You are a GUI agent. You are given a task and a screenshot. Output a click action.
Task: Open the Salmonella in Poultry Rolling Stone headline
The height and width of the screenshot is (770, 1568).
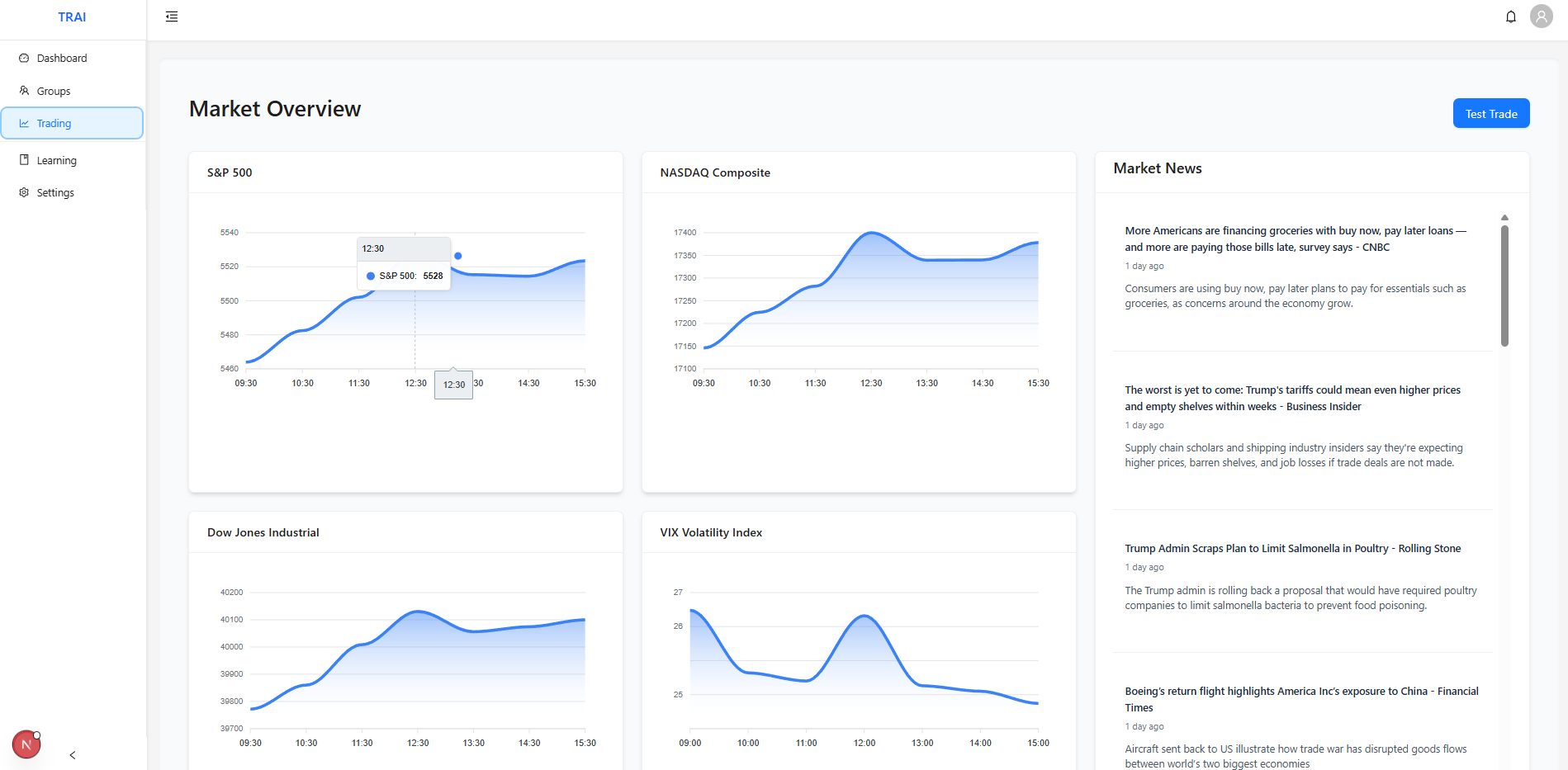pyautogui.click(x=1292, y=548)
